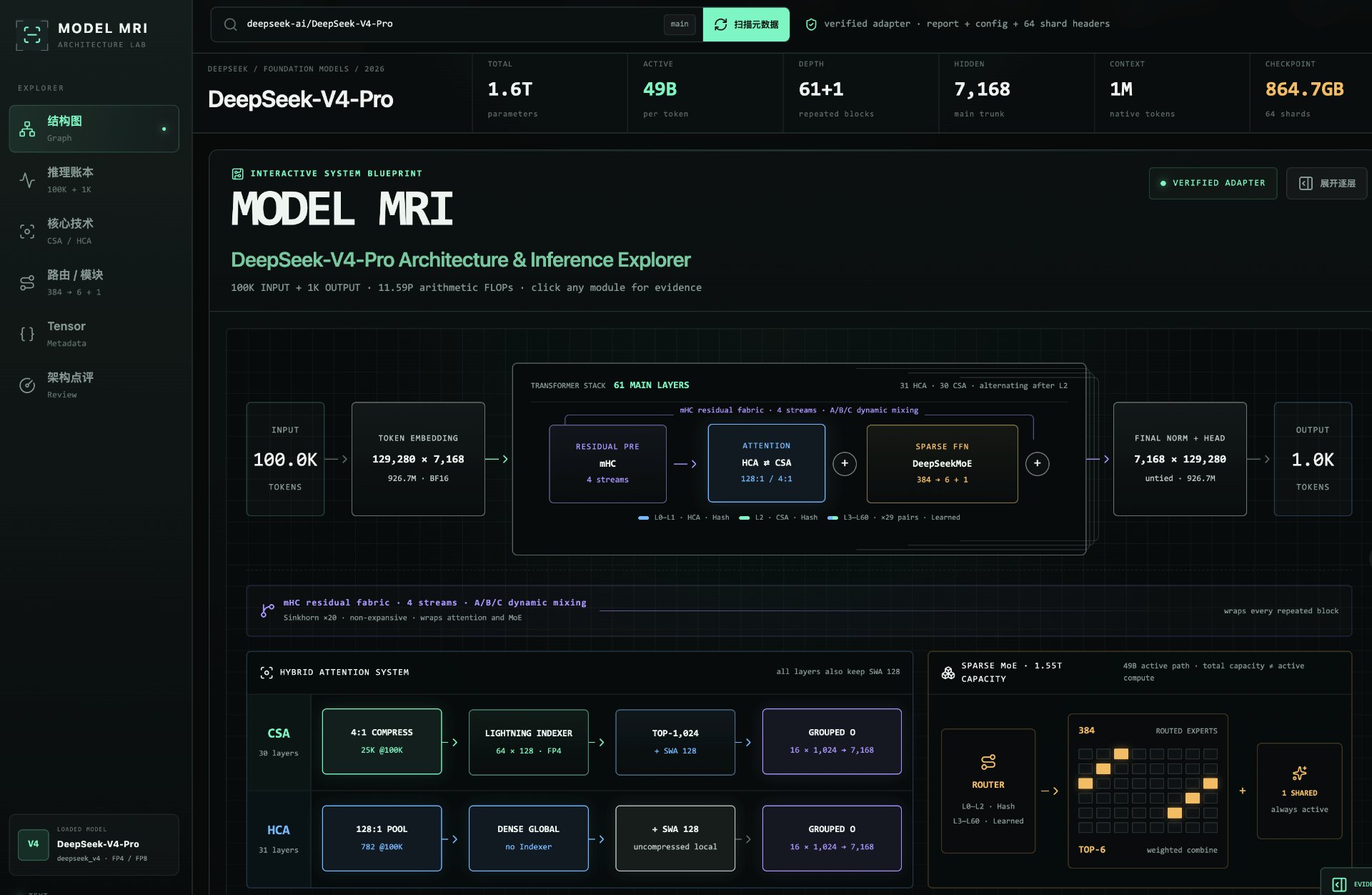Click the Model MRI logo icon
1372x895 pixels.
(x=32, y=35)
